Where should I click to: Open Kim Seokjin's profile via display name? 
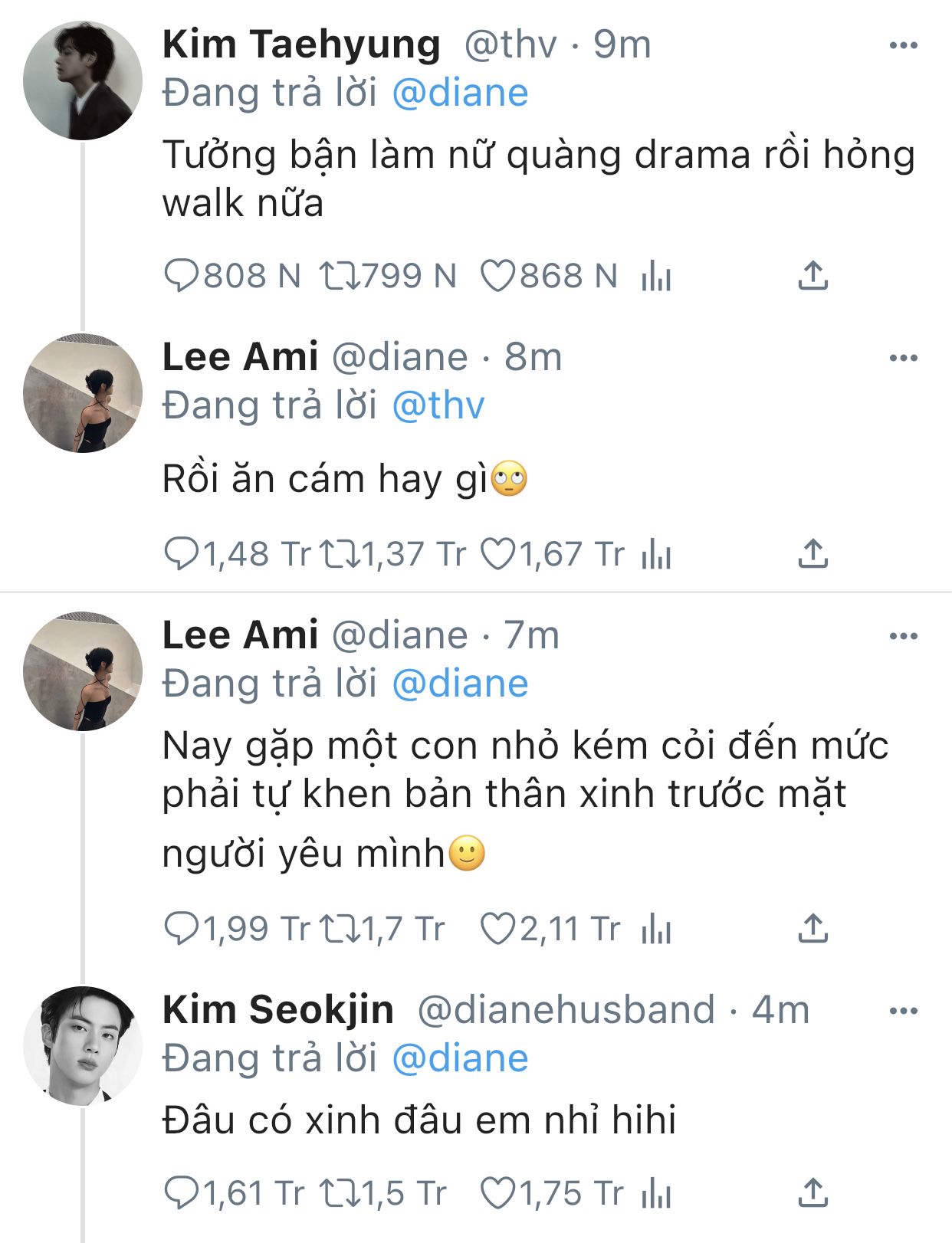click(278, 1010)
